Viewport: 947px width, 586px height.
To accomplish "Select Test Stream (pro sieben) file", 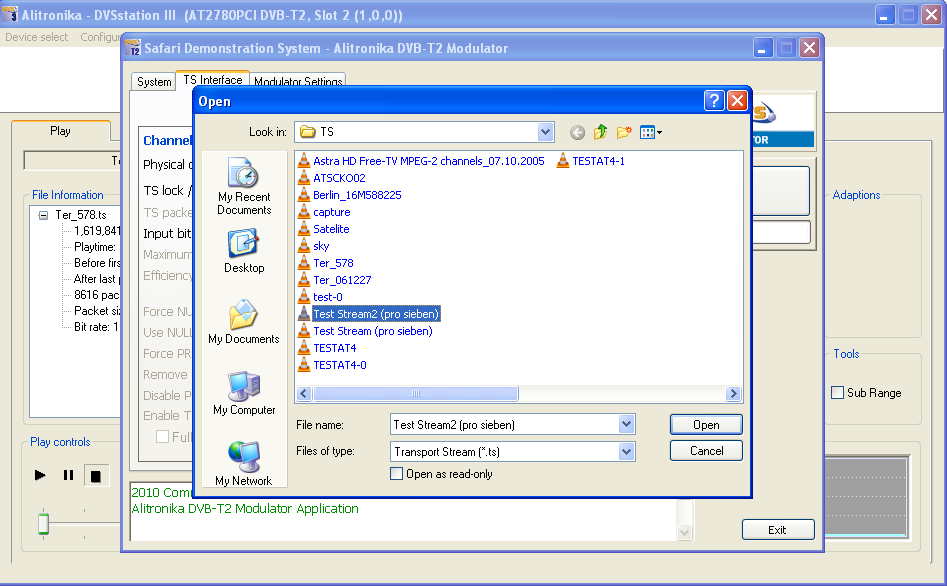I will pyautogui.click(x=365, y=331).
